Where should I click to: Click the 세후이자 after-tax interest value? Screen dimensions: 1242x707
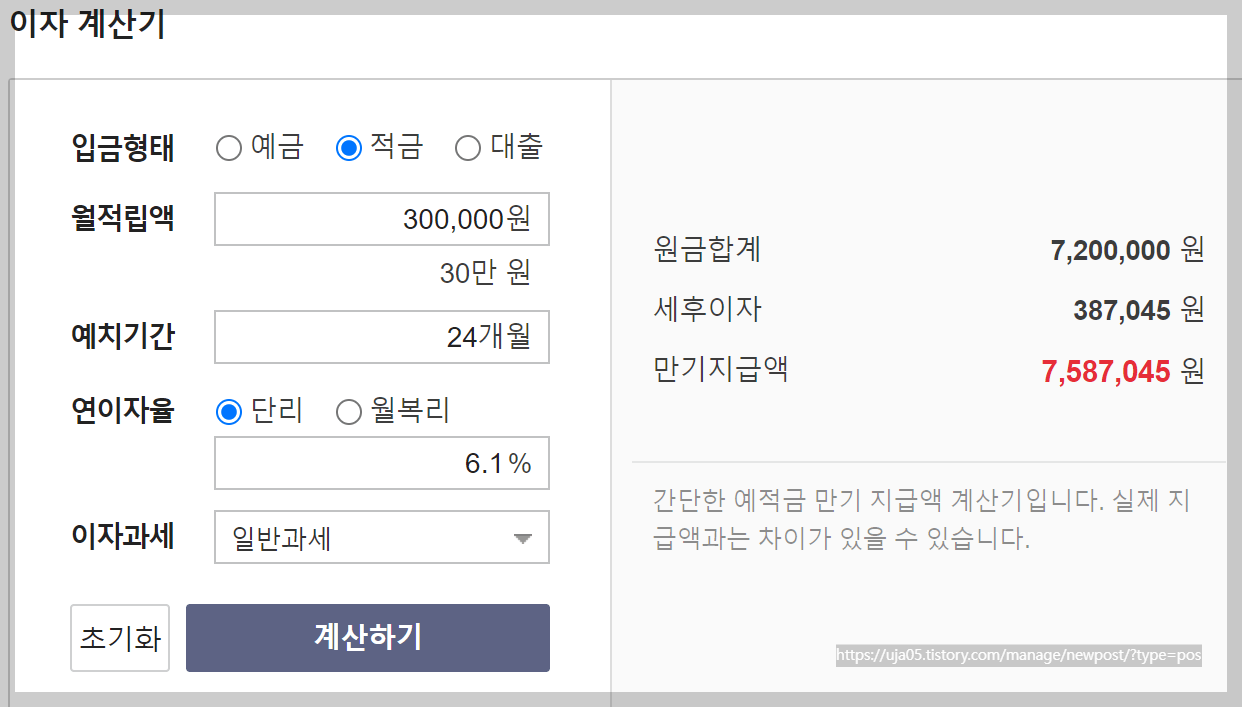(1130, 310)
